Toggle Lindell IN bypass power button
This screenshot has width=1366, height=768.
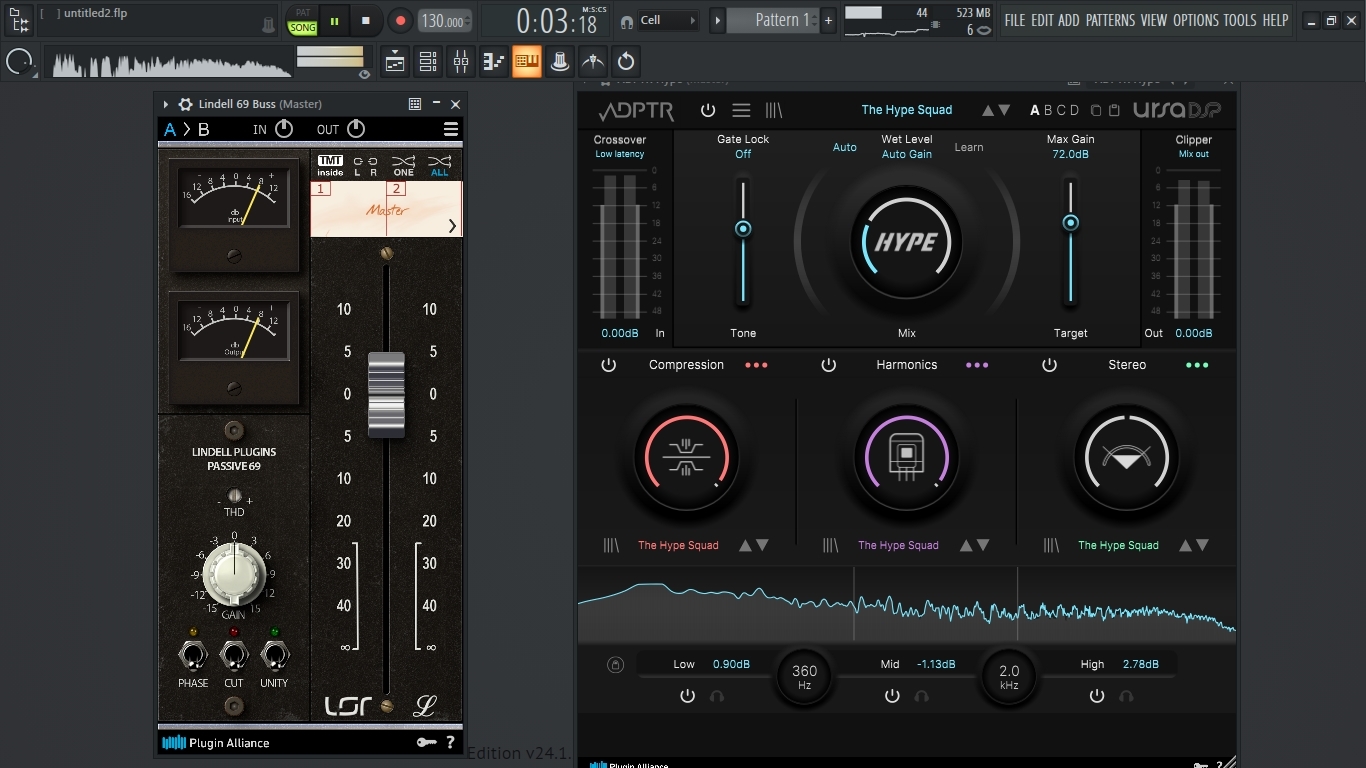point(284,129)
